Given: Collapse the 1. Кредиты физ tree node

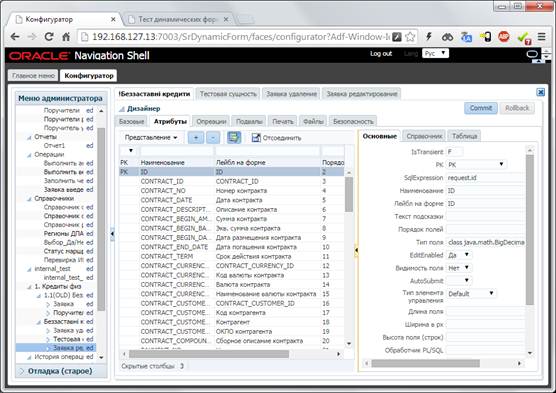Looking at the screenshot, I should (x=29, y=287).
